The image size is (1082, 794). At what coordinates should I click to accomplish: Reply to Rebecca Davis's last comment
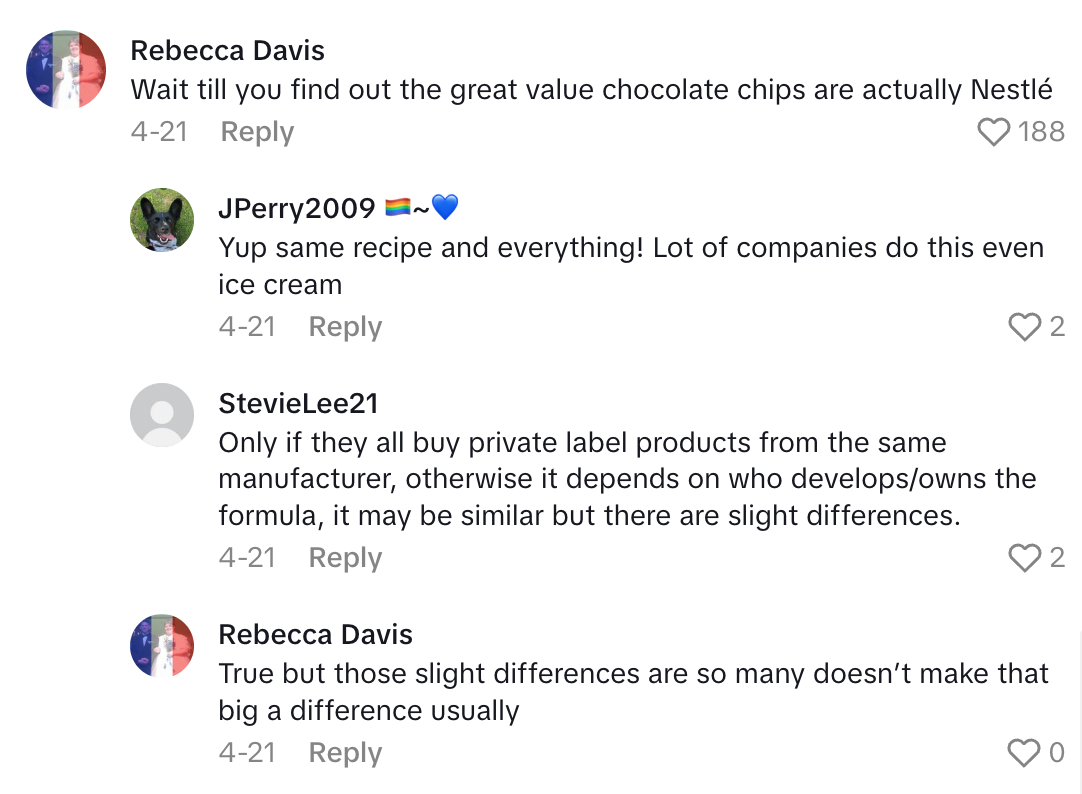pyautogui.click(x=345, y=753)
